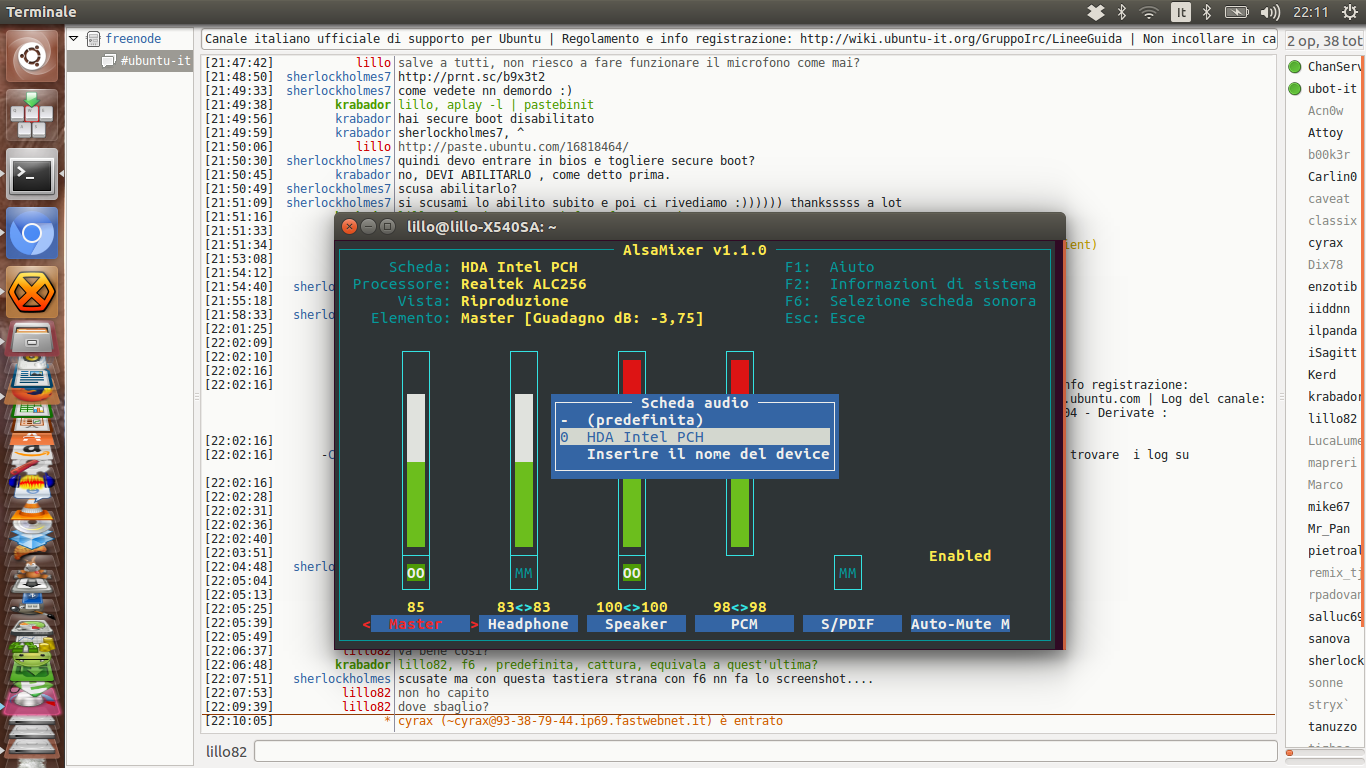Select '(predefinita)' in Scheda audio list
The height and width of the screenshot is (768, 1366).
pyautogui.click(x=695, y=420)
